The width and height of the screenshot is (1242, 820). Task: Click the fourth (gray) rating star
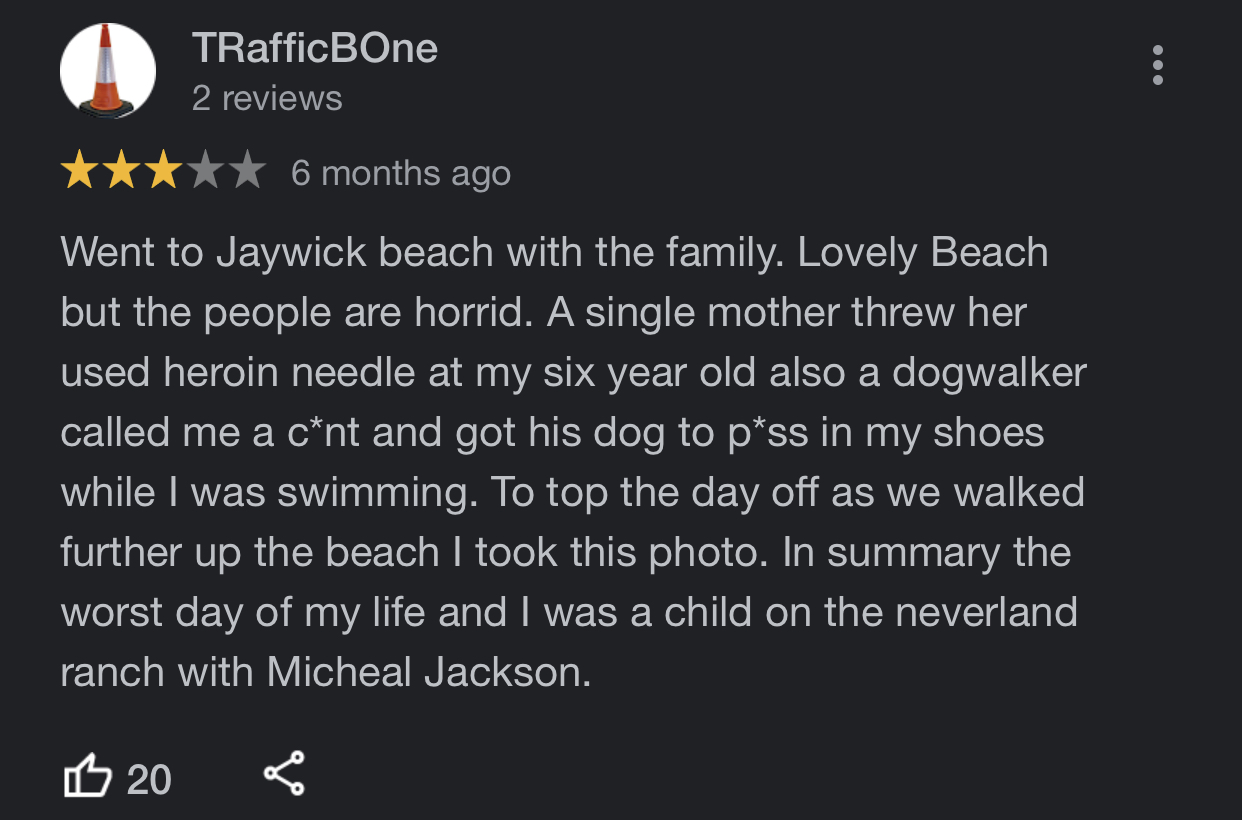click(204, 173)
